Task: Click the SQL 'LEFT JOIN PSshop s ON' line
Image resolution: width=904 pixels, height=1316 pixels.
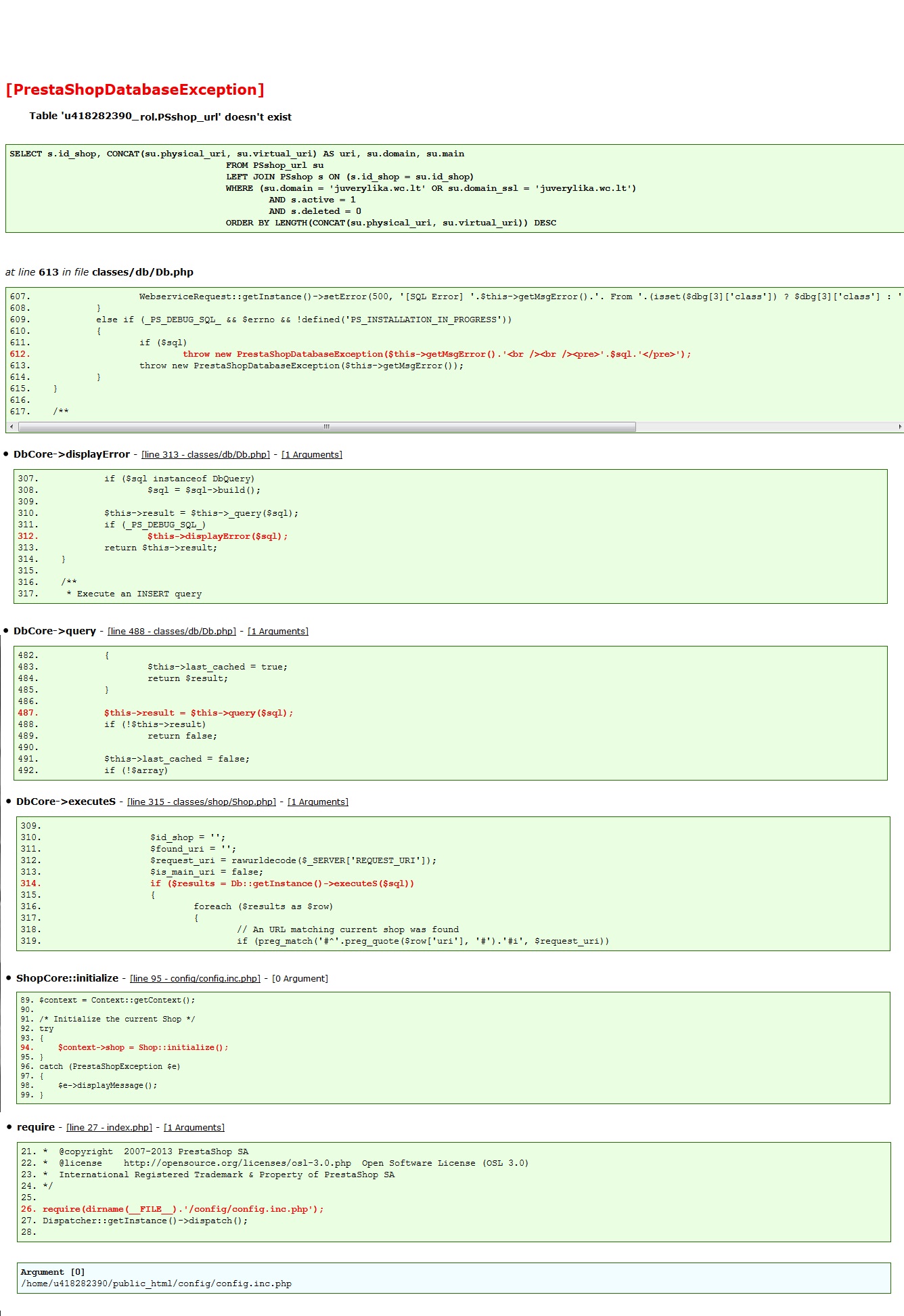Action: [350, 177]
